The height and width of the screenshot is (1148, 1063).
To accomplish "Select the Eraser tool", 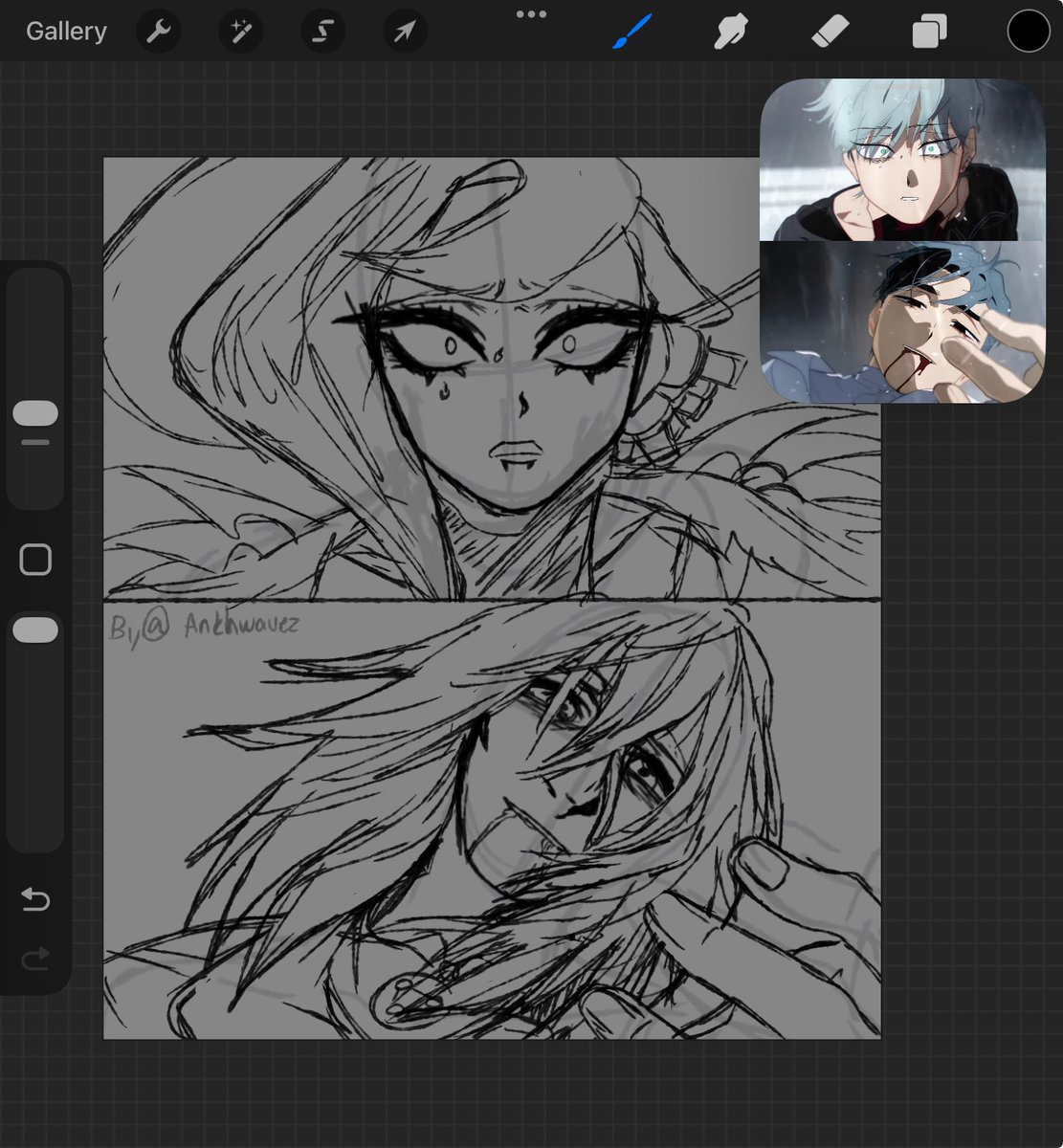I will pyautogui.click(x=830, y=32).
